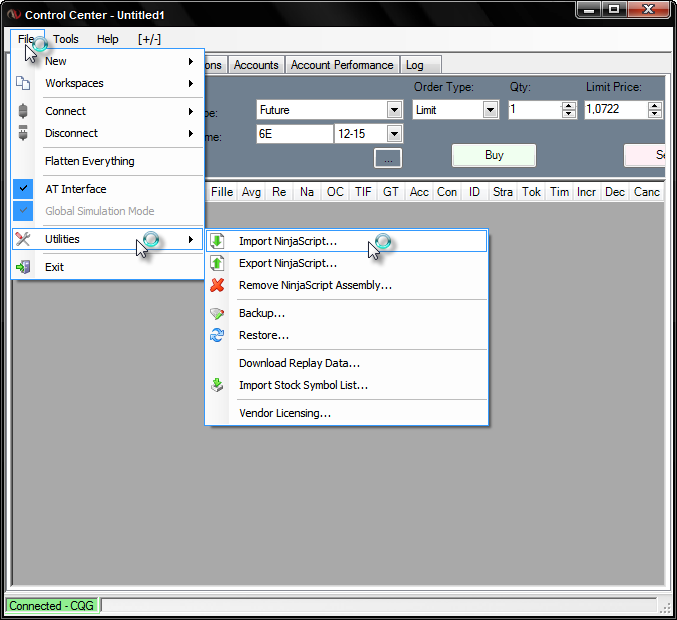Click the Exit menu entry

(x=108, y=267)
